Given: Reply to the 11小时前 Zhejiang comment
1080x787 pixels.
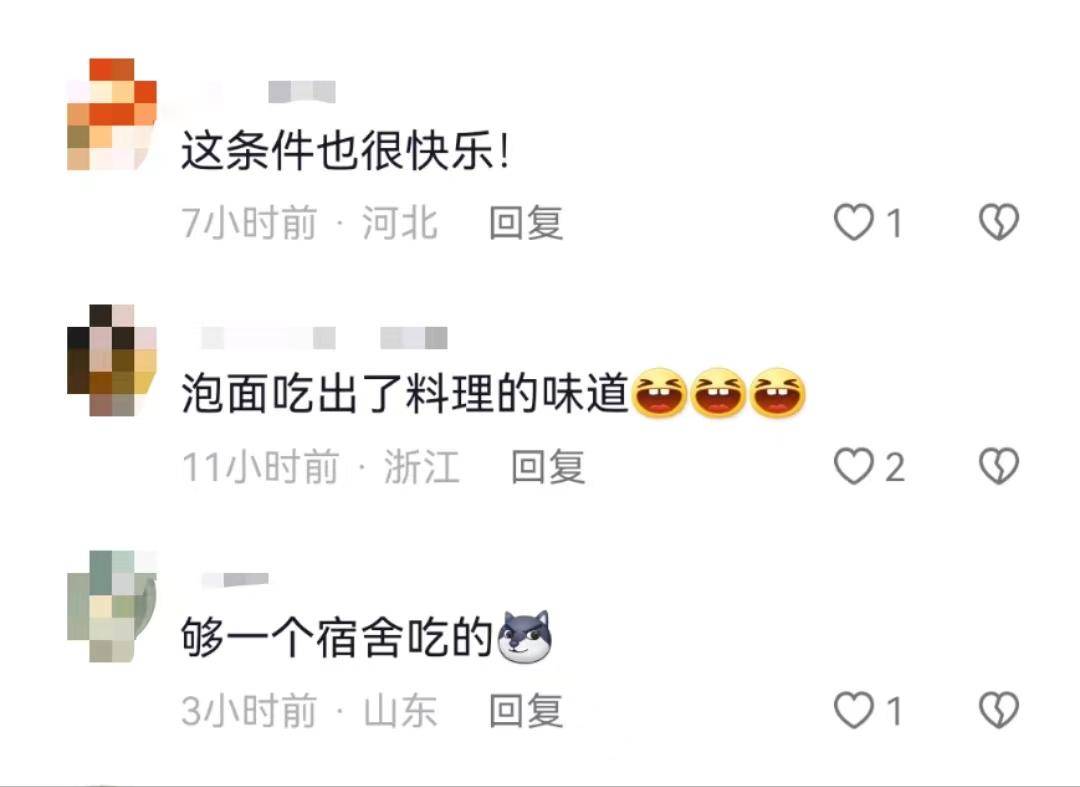Looking at the screenshot, I should point(548,467).
